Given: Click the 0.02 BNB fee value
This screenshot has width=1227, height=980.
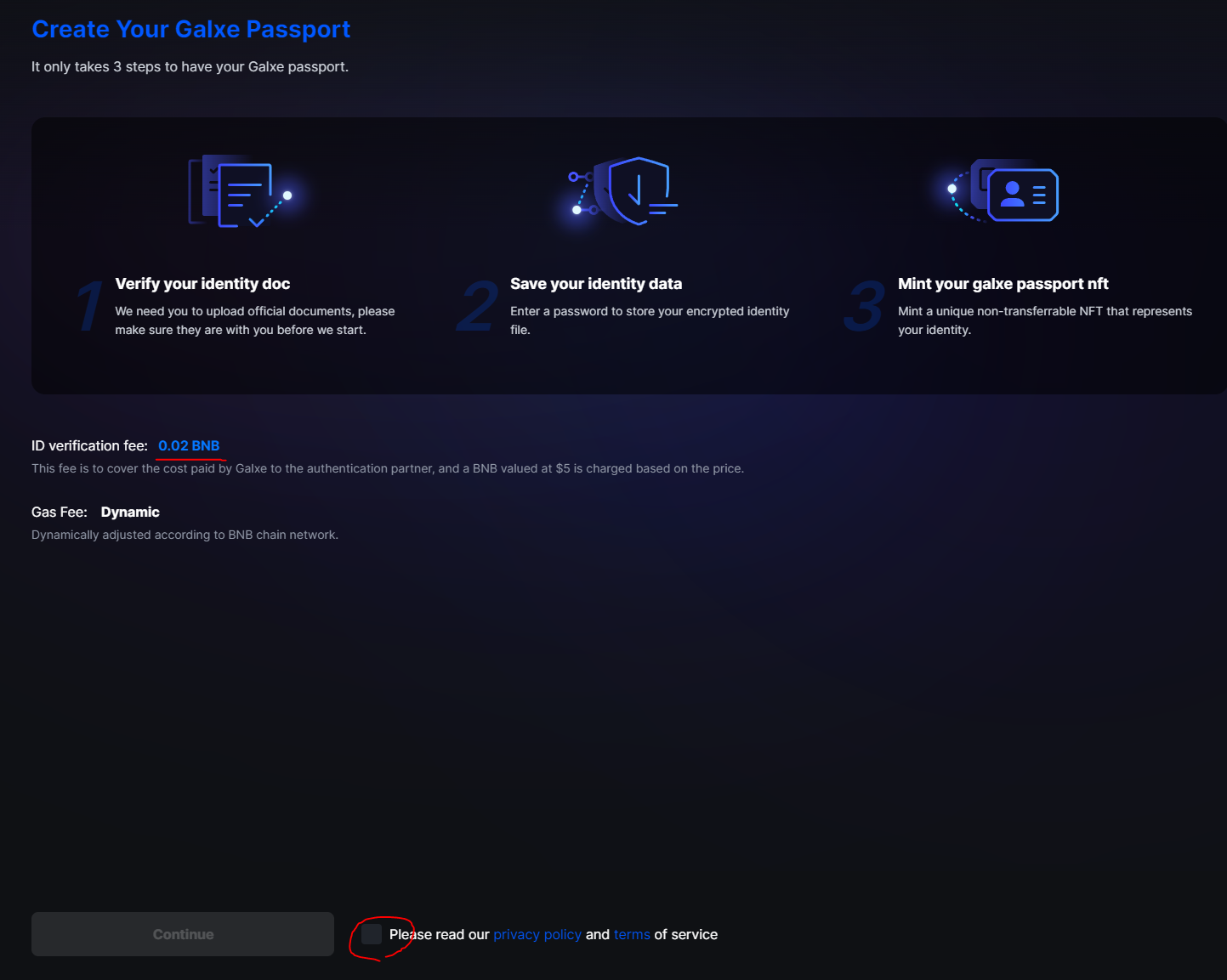Looking at the screenshot, I should click(189, 445).
